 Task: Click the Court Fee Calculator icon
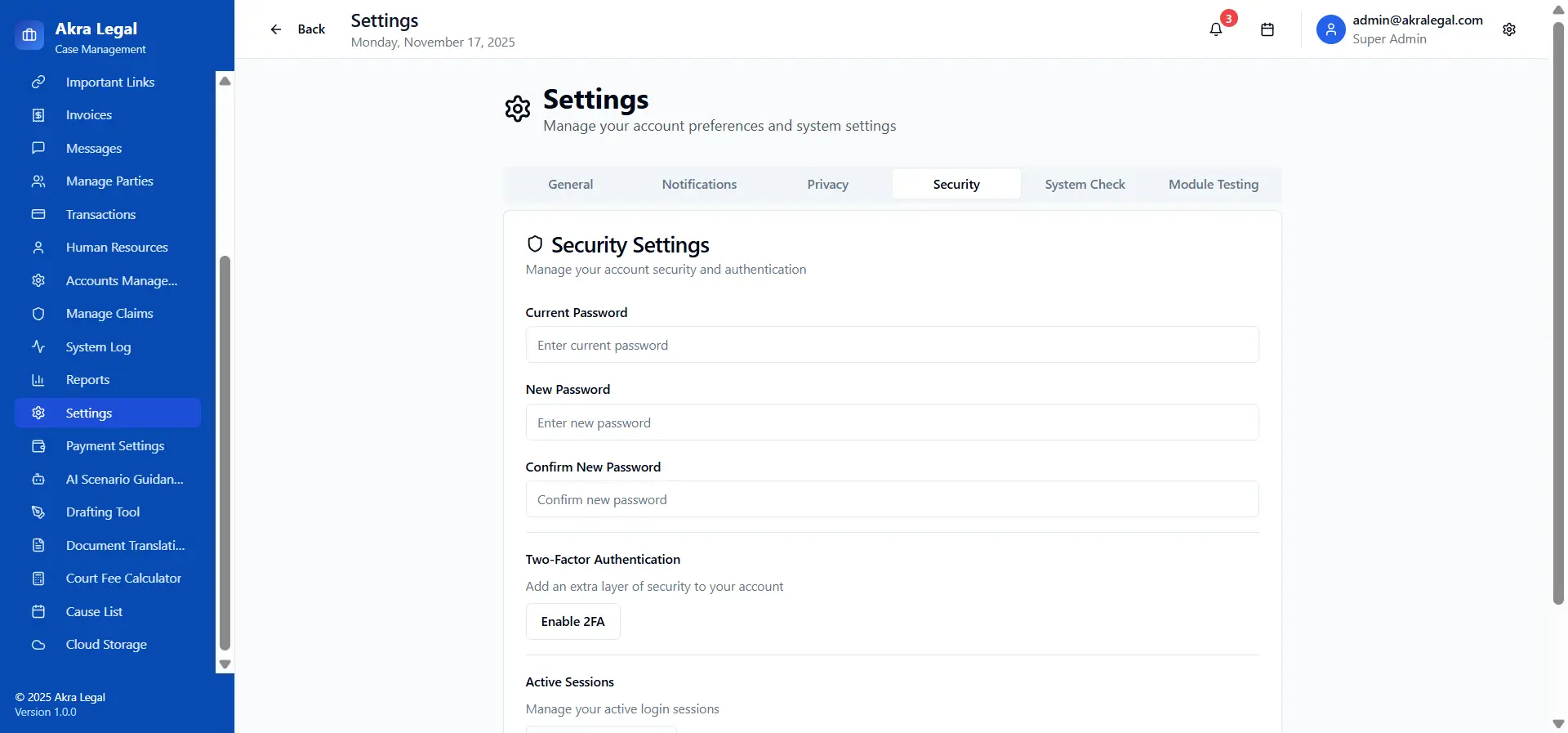[x=38, y=579]
